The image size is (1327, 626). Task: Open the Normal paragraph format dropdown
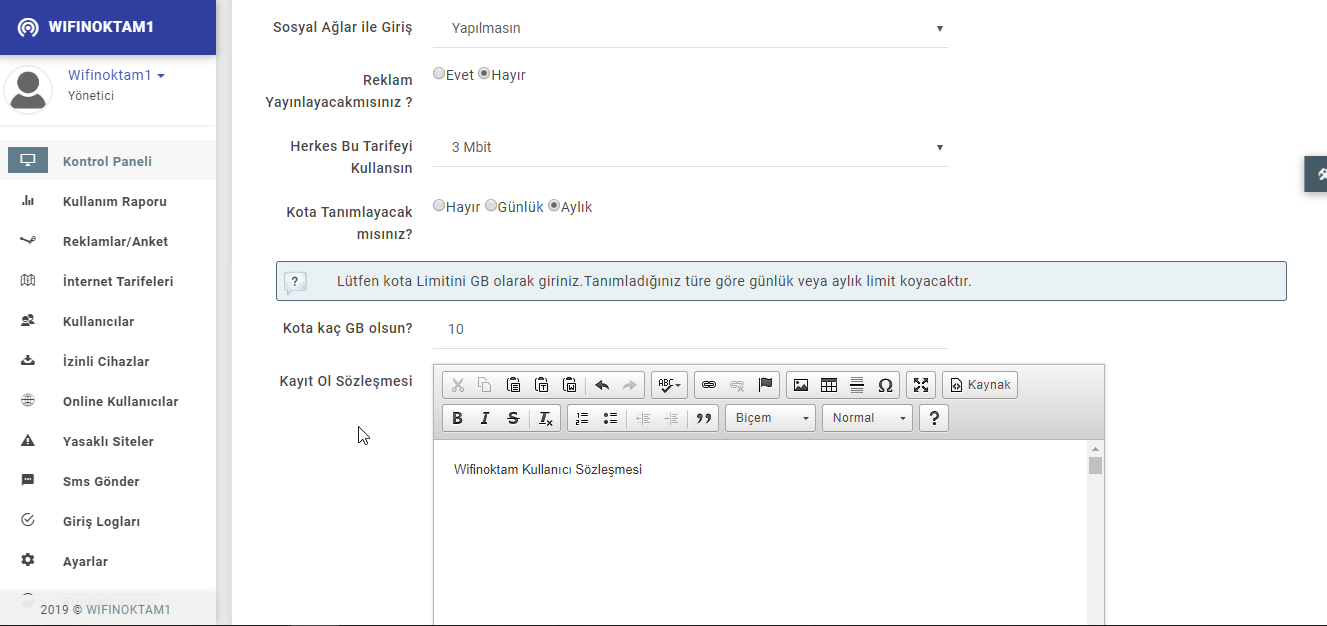867,418
